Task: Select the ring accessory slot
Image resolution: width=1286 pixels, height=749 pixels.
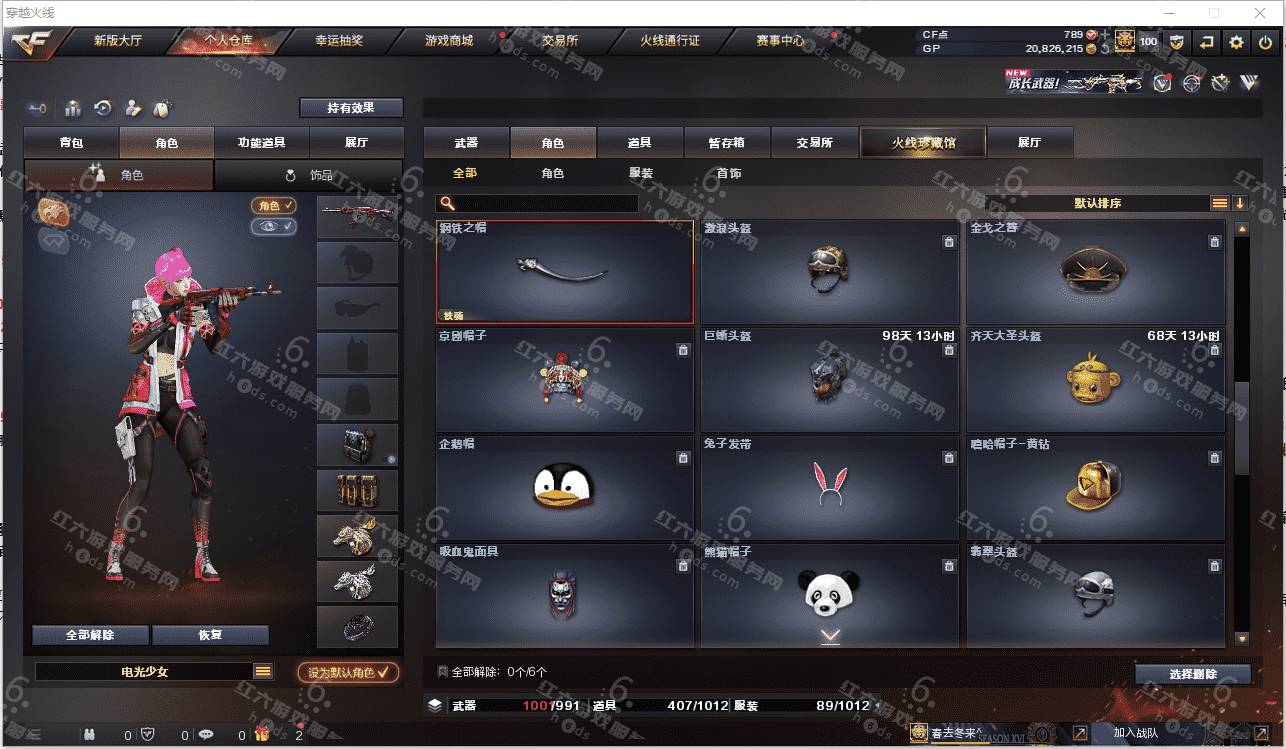Action: (357, 627)
